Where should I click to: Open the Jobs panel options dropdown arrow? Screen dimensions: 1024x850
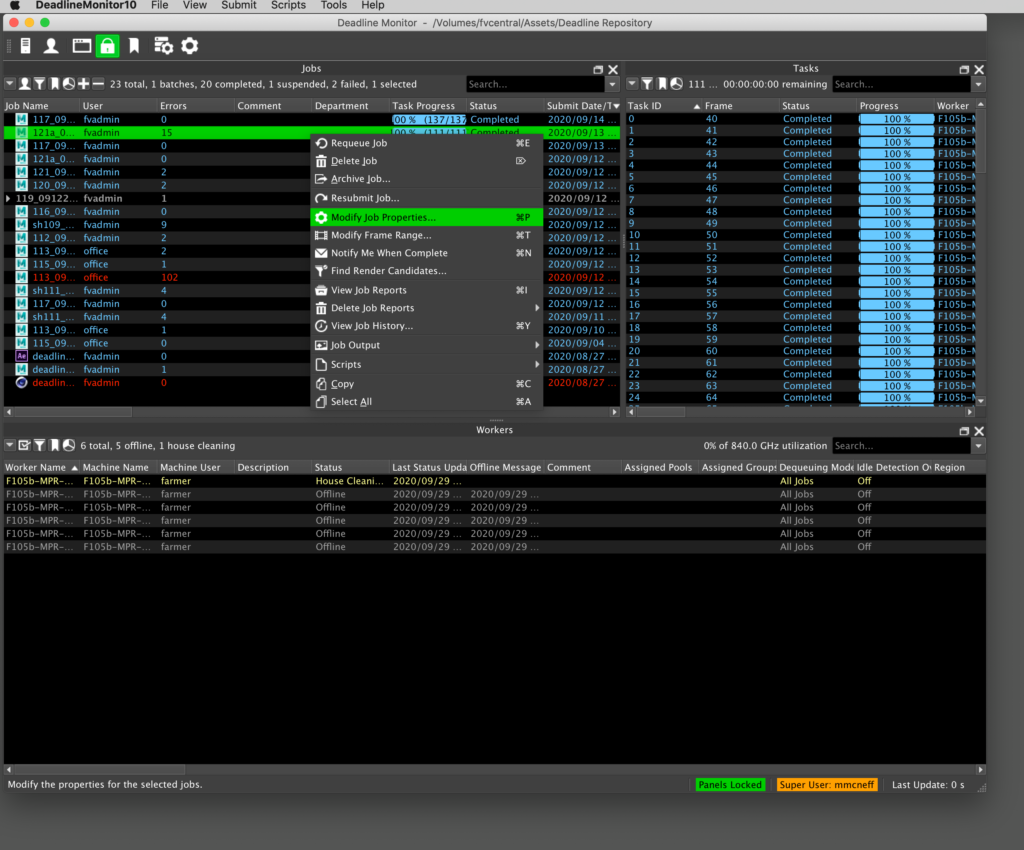(10, 84)
